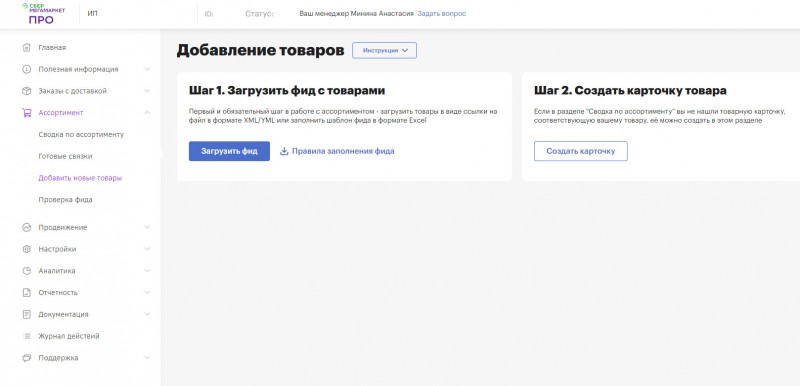800x386 pixels.
Task: Expand the Настройки chevron
Action: 147,249
